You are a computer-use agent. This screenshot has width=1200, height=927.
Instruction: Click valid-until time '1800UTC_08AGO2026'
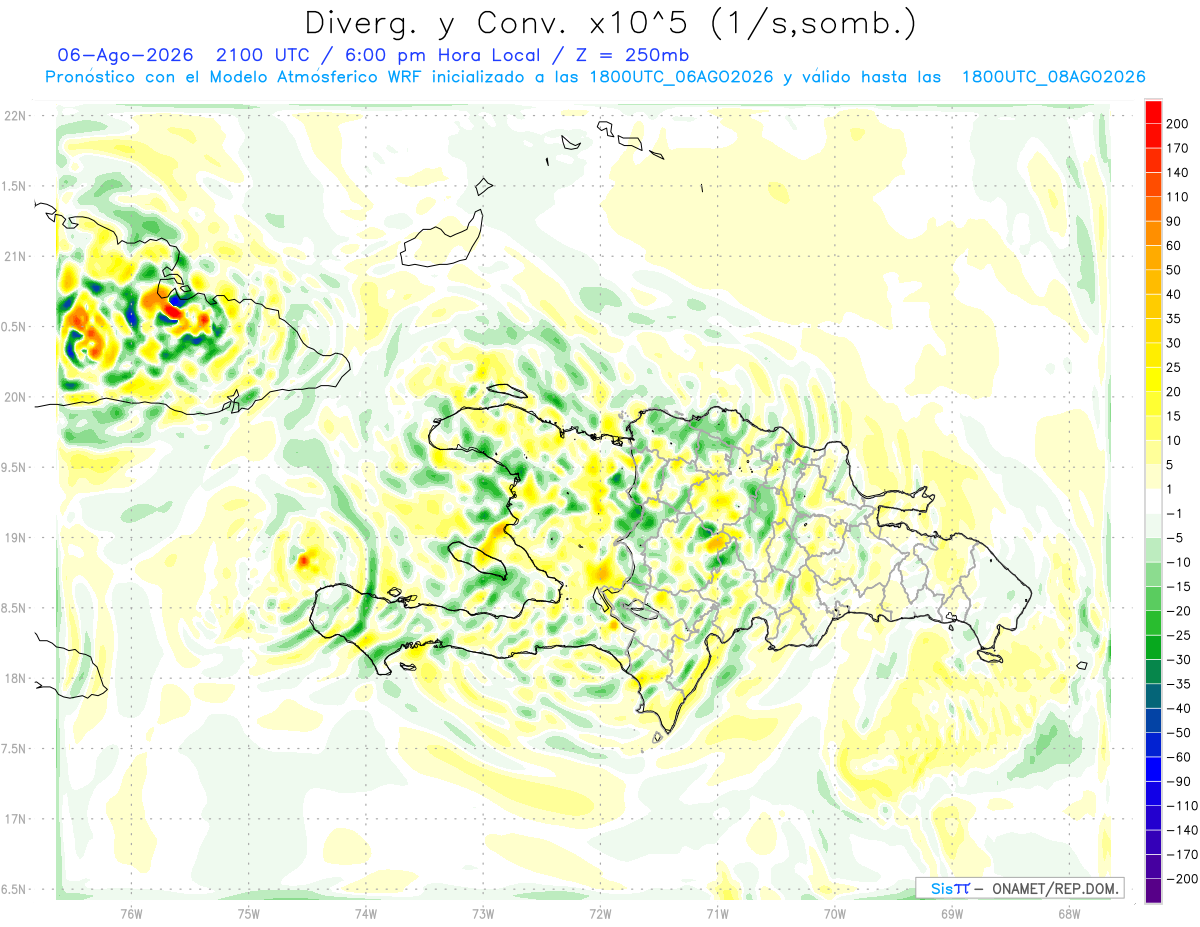coord(1053,77)
